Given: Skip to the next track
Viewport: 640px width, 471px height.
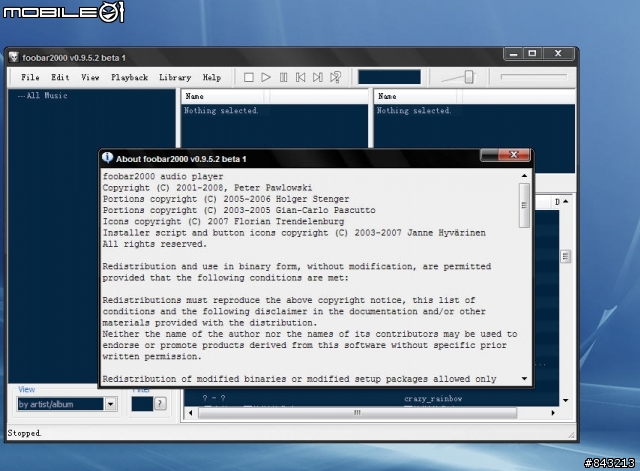Looking at the screenshot, I should tap(318, 77).
